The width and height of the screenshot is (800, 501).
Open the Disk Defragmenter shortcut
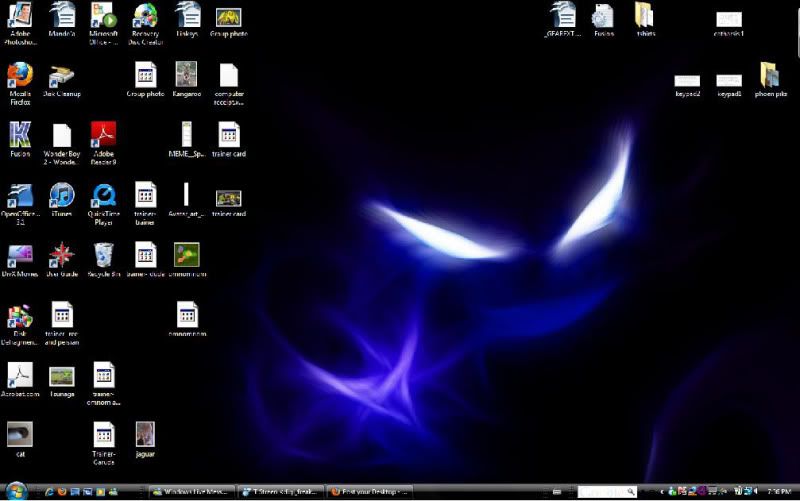(20, 316)
